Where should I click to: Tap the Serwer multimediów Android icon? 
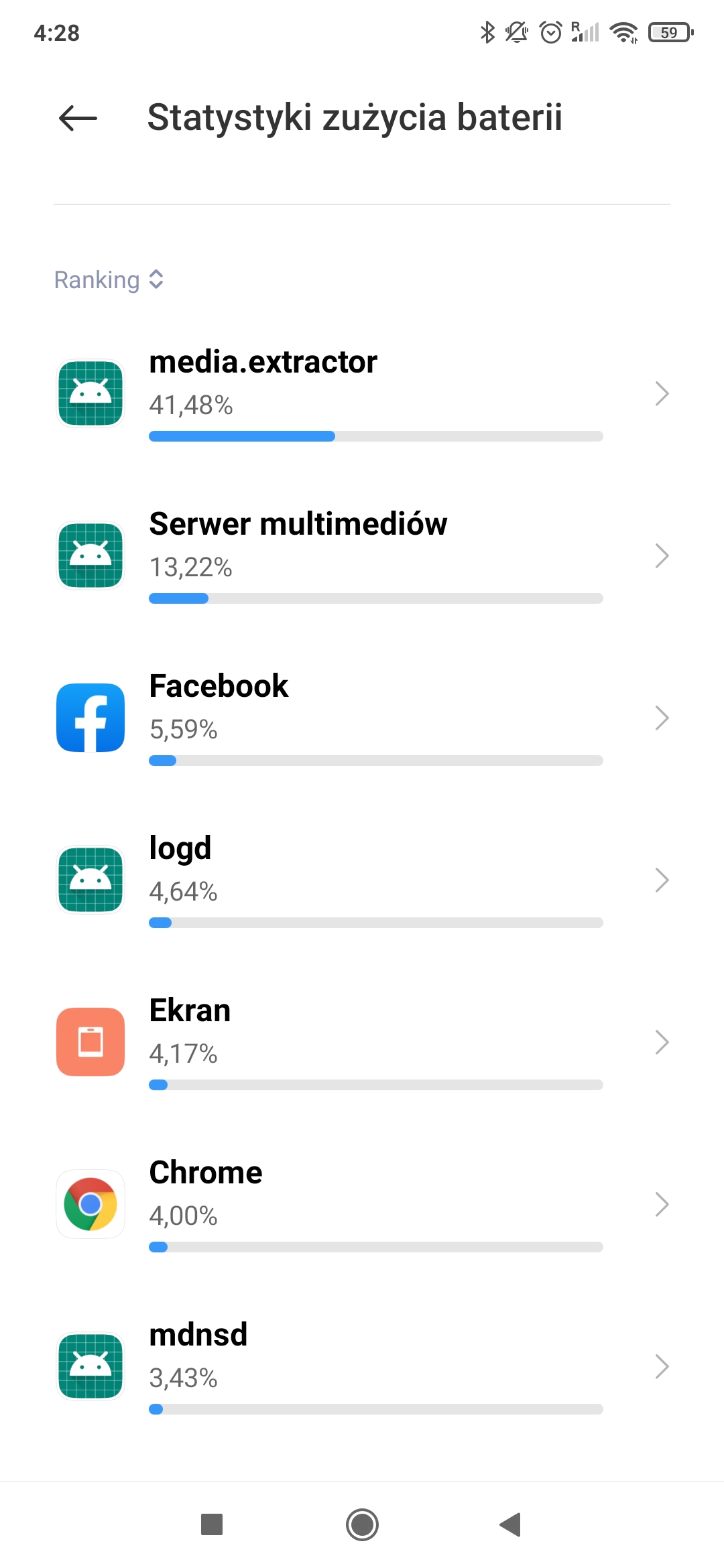tap(90, 556)
